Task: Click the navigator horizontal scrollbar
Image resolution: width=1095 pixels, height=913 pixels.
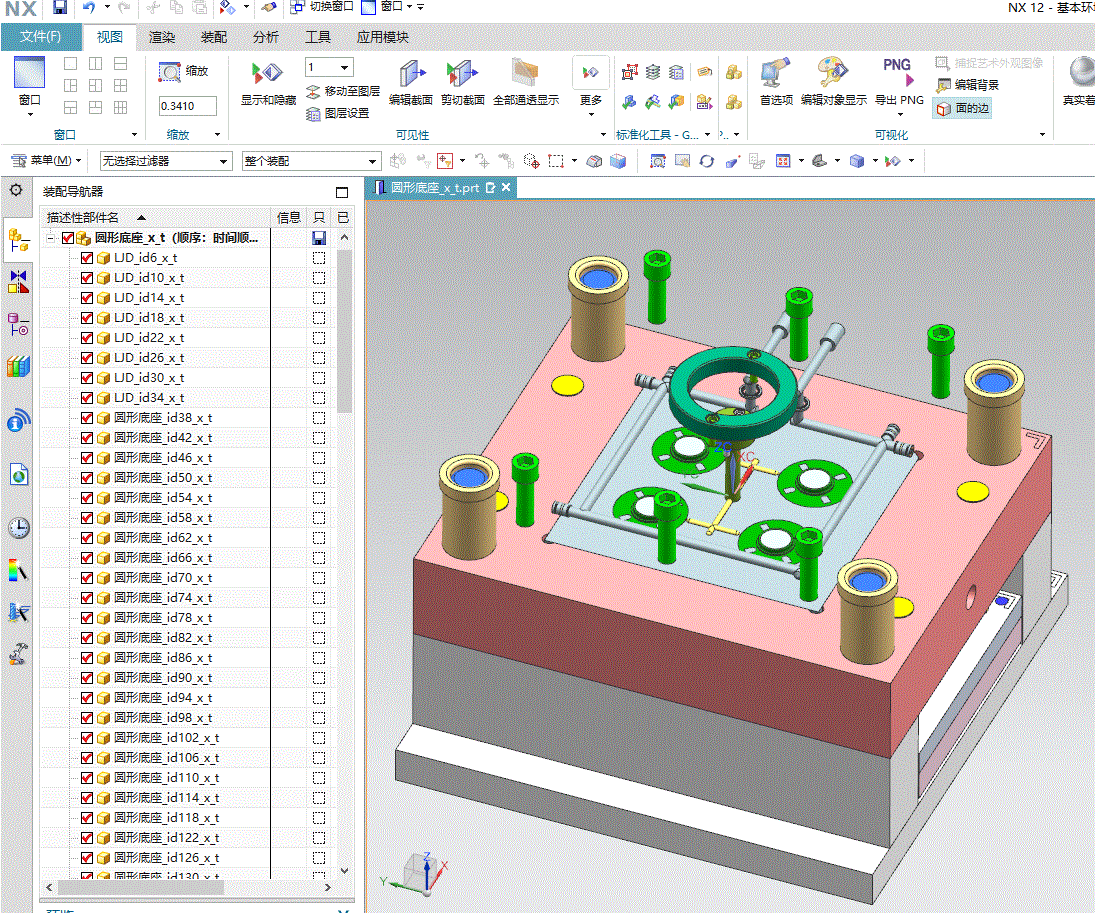Action: [140, 887]
